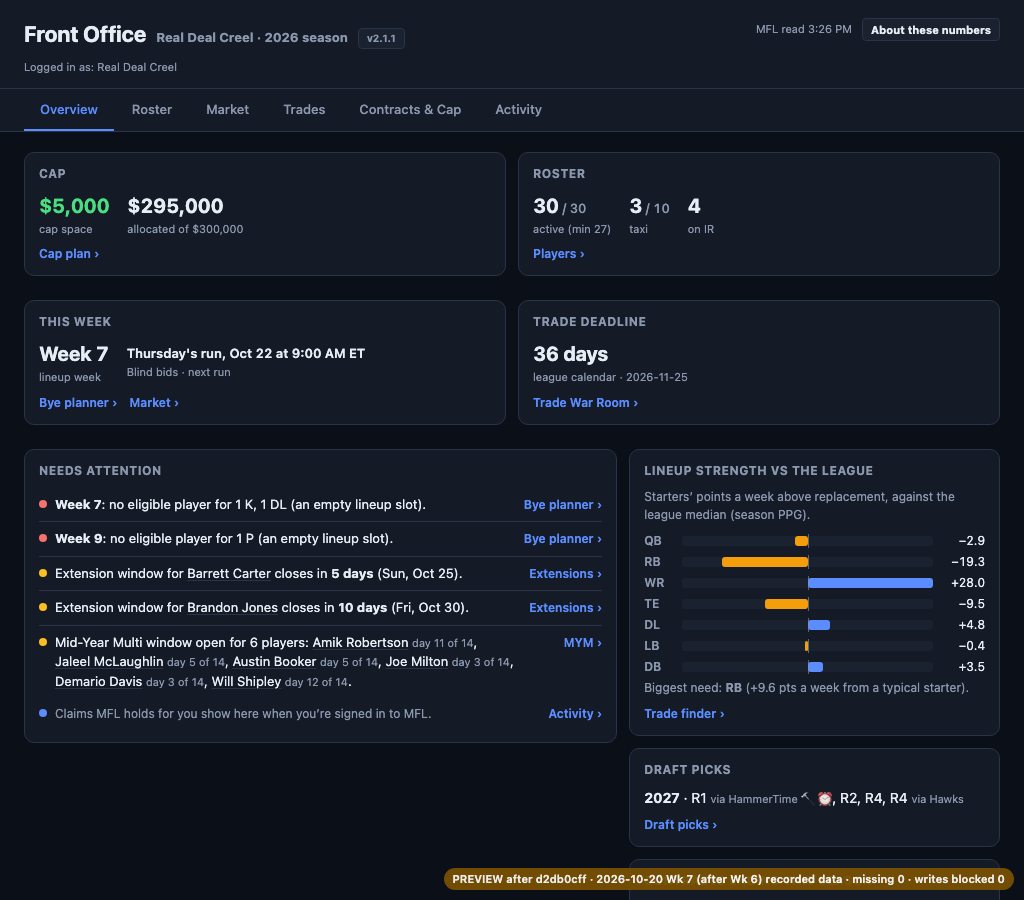Click the Joe Milton player link

tap(417, 662)
